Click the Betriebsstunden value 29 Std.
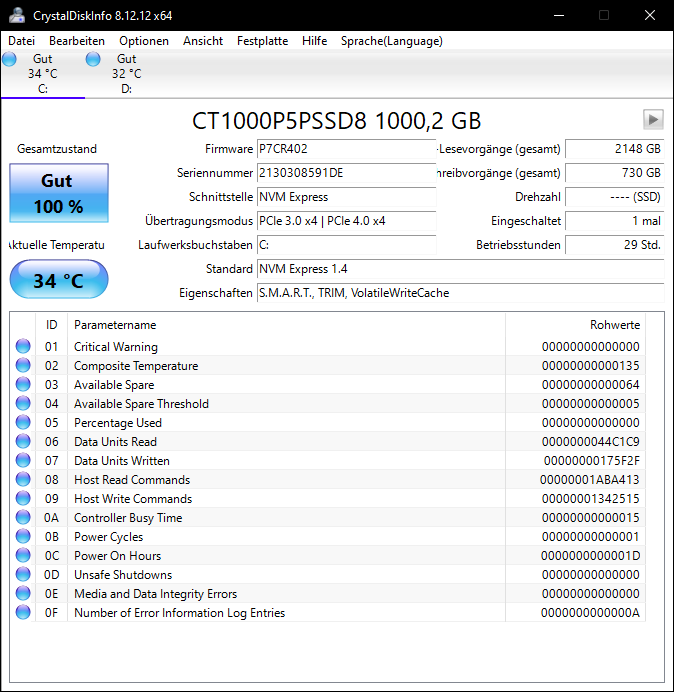 [614, 245]
